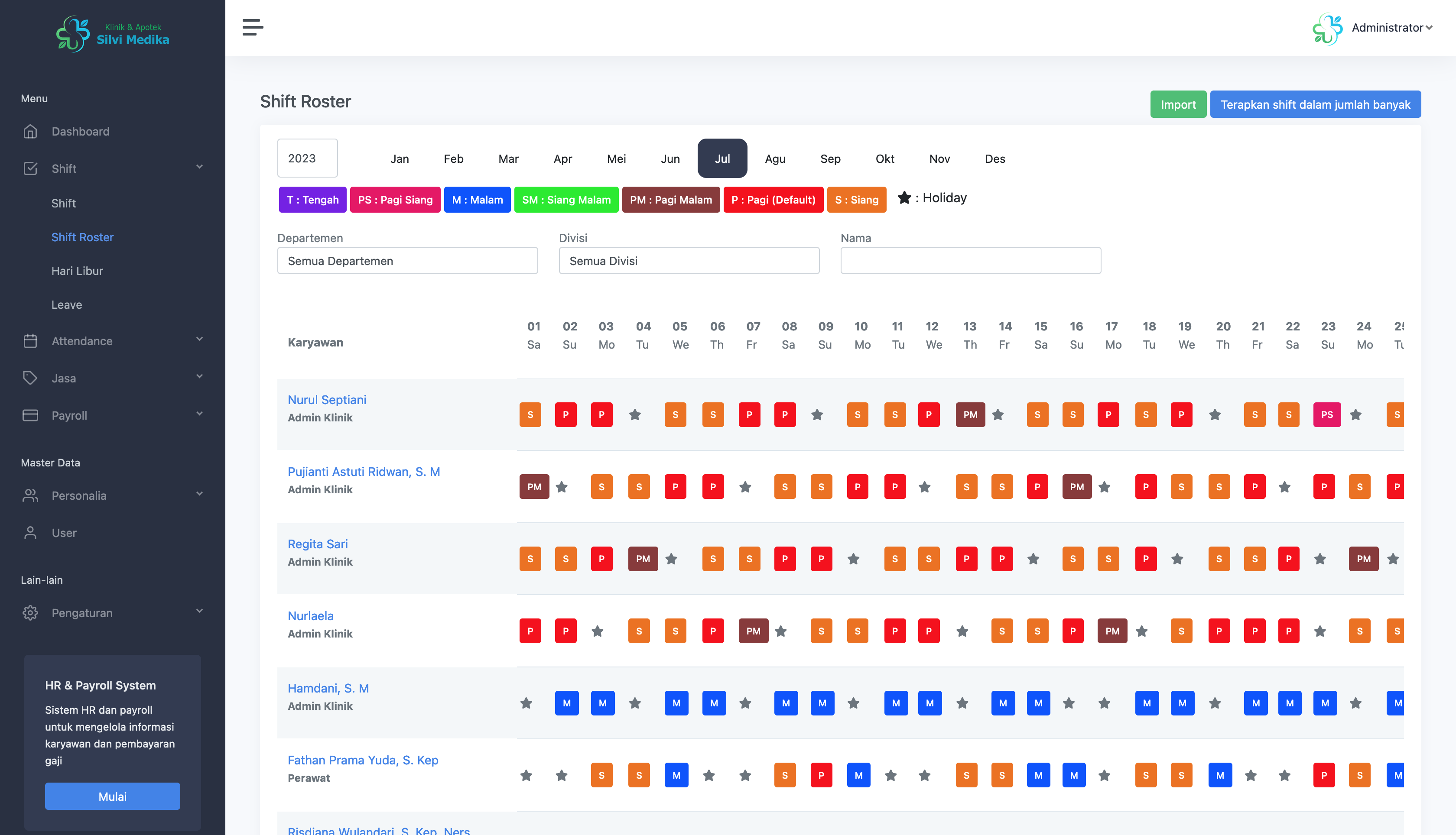Viewport: 1456px width, 835px height.
Task: Click the User person icon
Action: click(x=30, y=533)
